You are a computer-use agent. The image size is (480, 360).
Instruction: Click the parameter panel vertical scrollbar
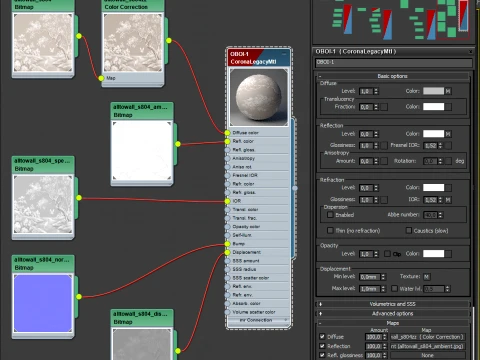pyautogui.click(x=473, y=333)
